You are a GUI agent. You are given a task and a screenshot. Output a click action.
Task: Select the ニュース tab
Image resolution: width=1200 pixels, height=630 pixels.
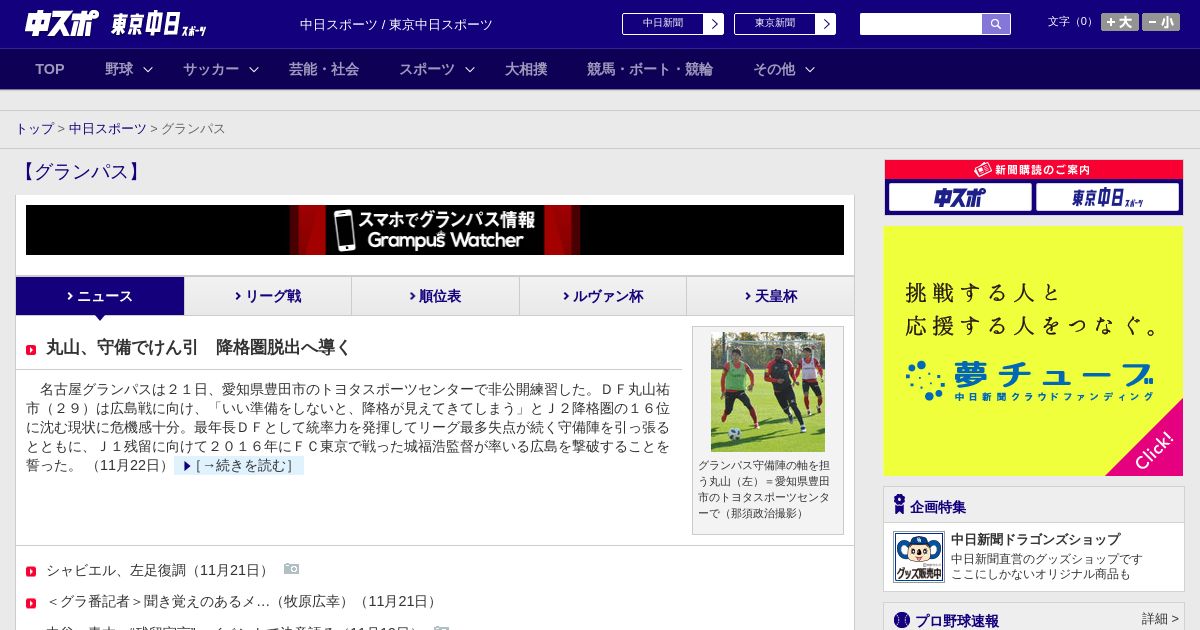(x=100, y=296)
